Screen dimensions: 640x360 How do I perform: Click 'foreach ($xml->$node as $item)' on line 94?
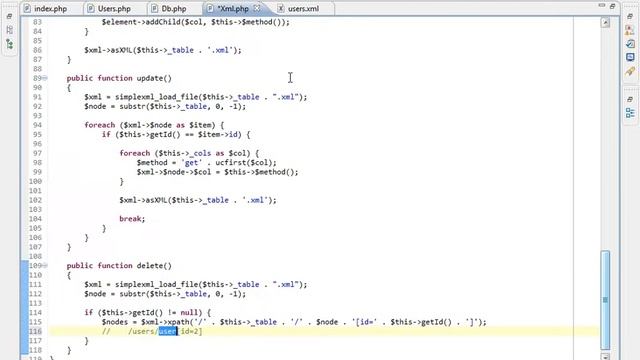coord(154,125)
